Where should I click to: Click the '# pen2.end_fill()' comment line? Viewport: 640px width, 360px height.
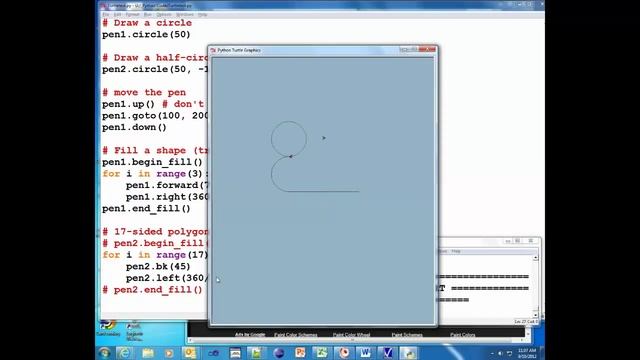pos(152,290)
